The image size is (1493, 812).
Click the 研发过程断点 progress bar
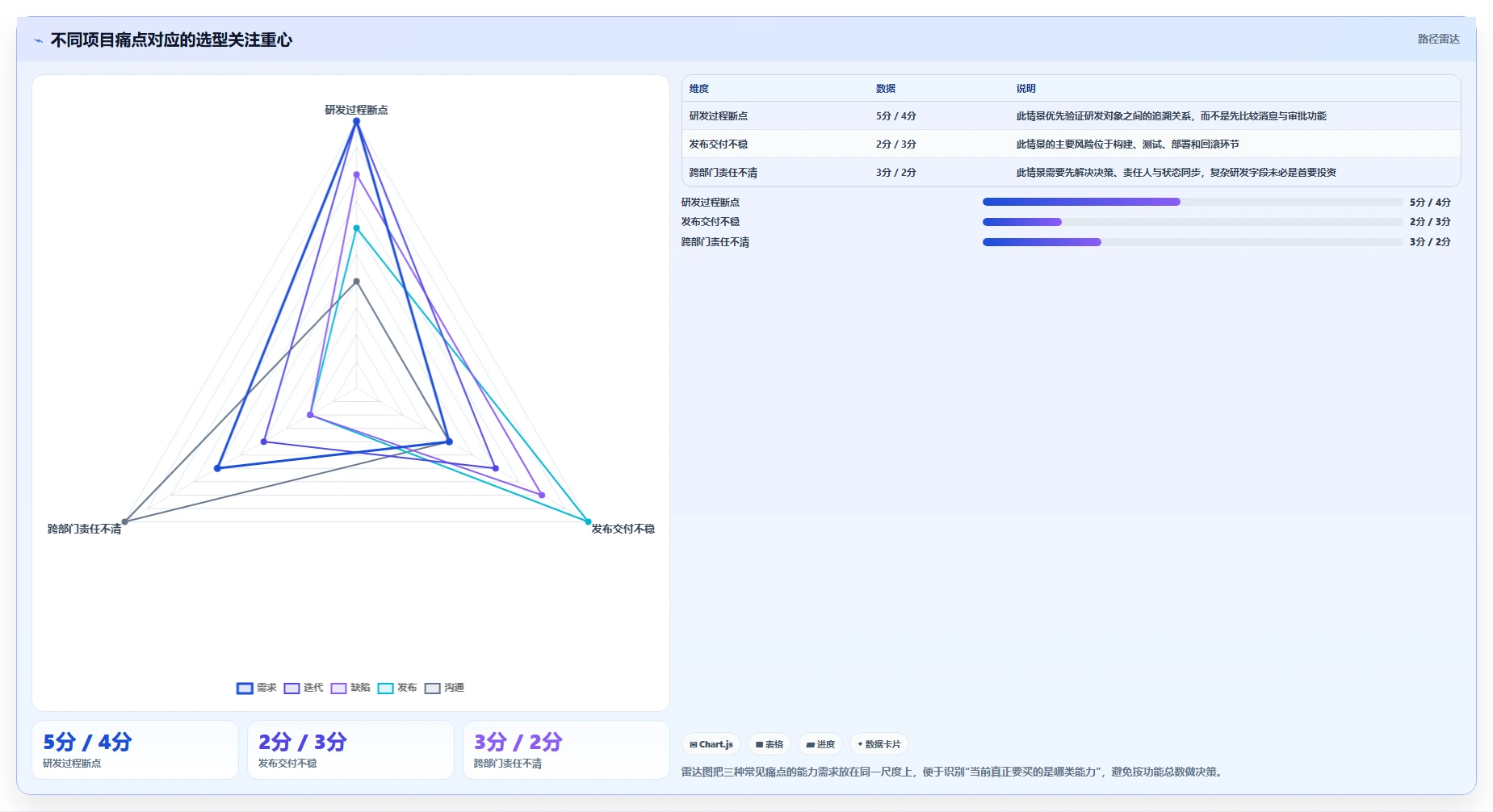click(x=1193, y=202)
